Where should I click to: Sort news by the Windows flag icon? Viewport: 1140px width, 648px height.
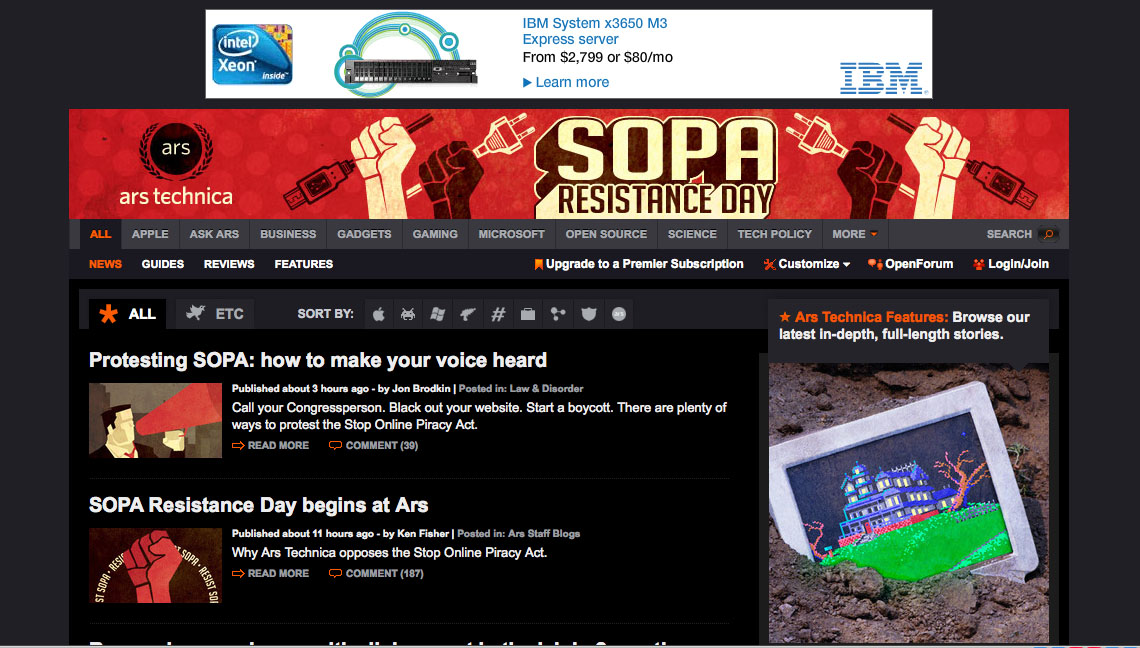tap(438, 314)
